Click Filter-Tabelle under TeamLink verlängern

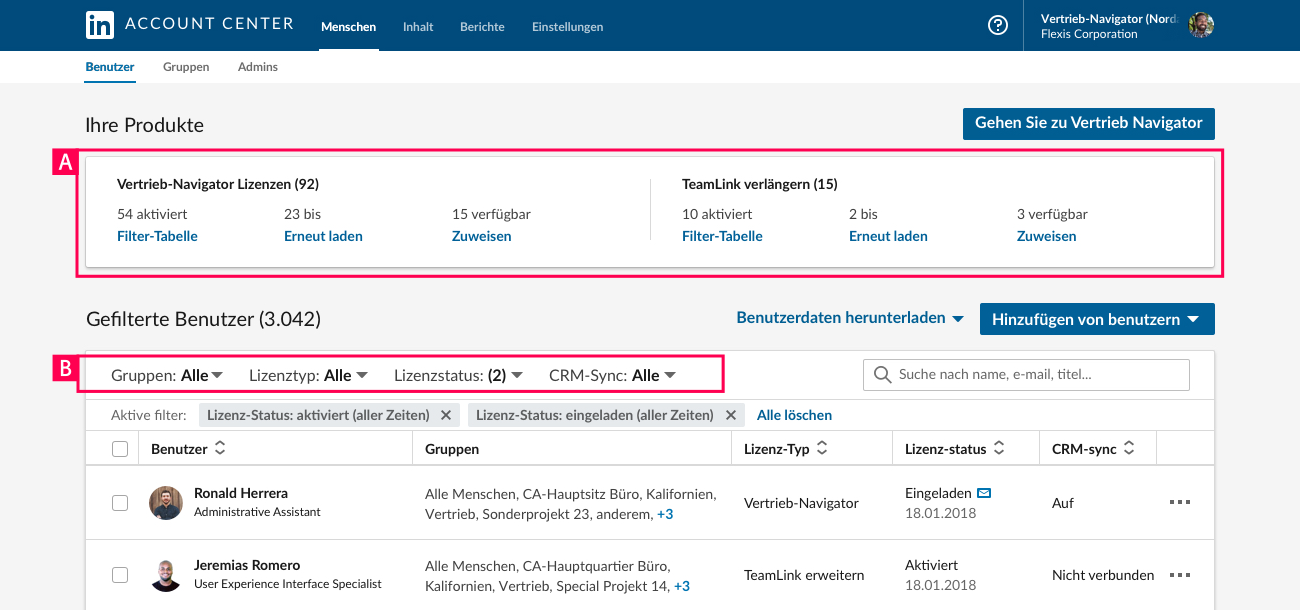[x=722, y=236]
